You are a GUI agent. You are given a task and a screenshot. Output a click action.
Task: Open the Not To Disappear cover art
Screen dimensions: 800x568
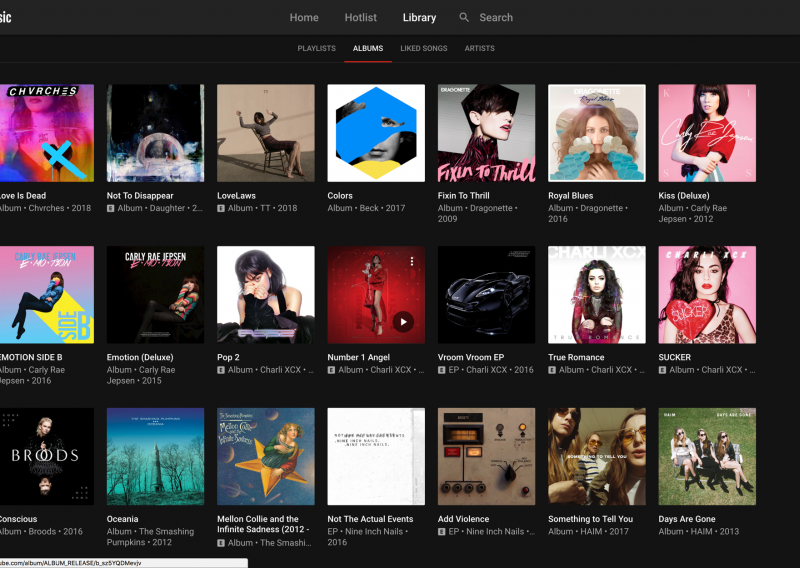click(155, 133)
